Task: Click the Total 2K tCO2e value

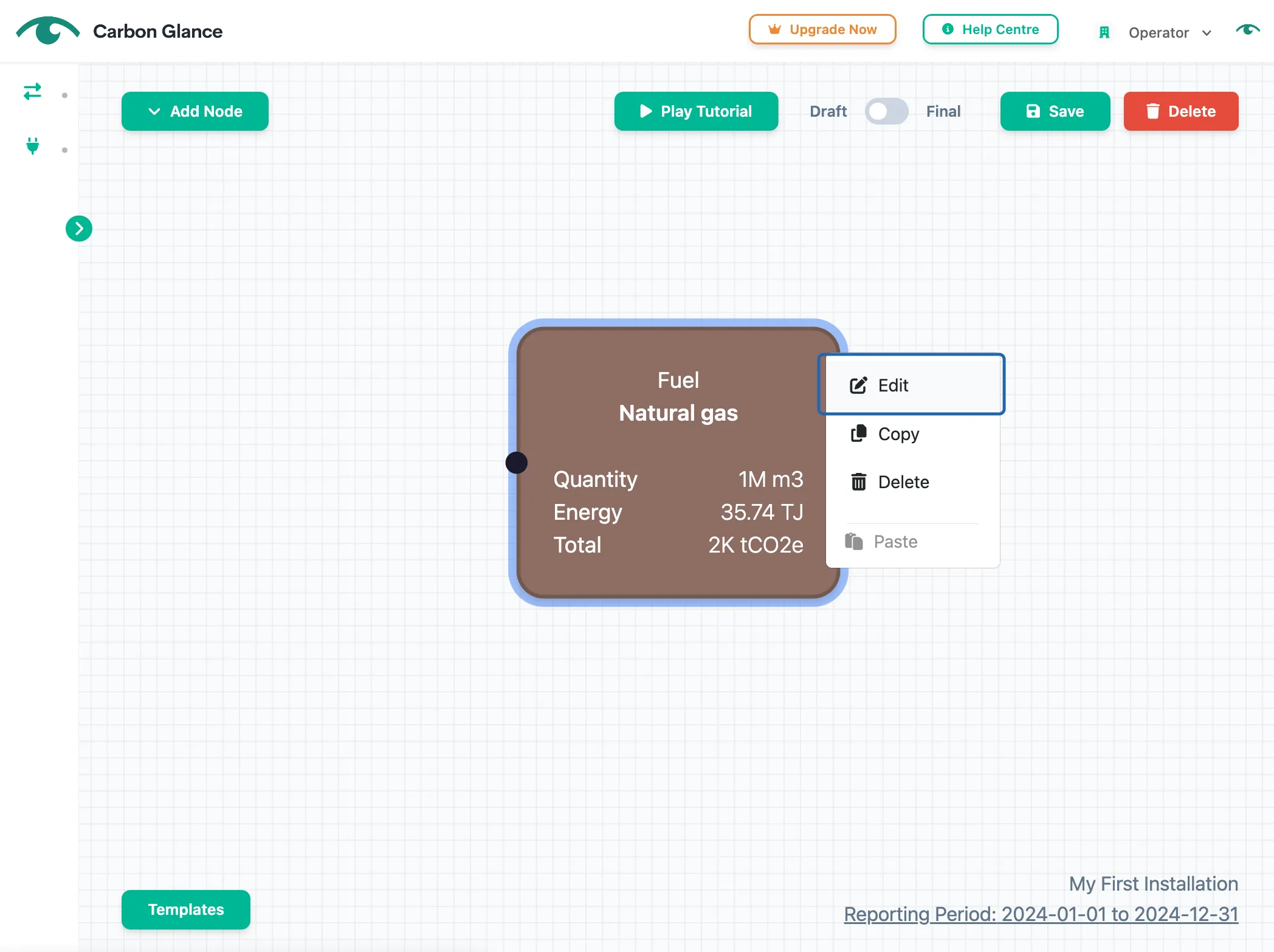Action: tap(756, 545)
